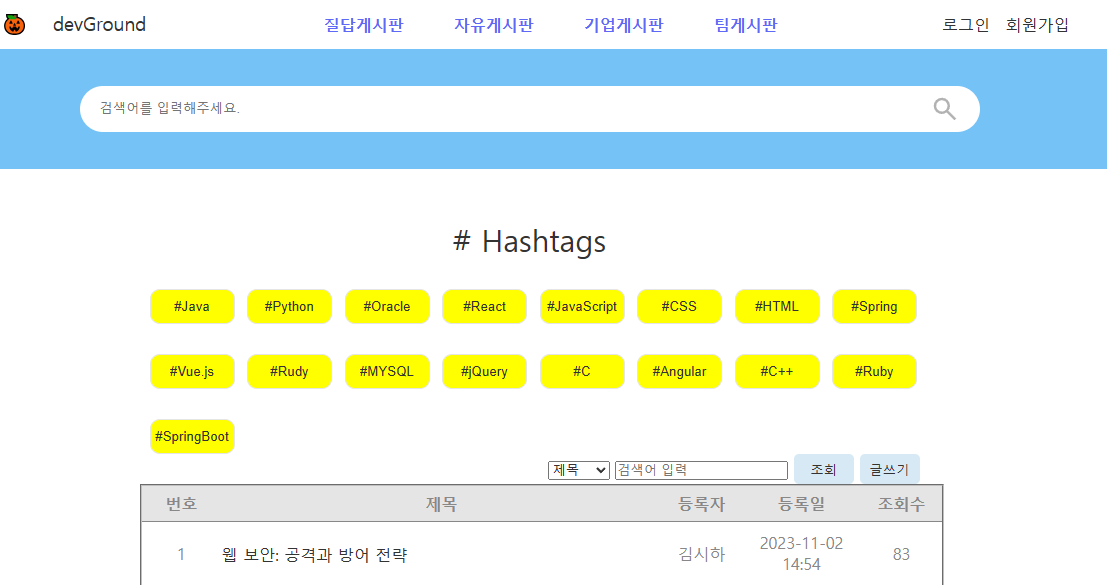Select the #MYSQL hashtag
The image size is (1107, 585).
(387, 371)
